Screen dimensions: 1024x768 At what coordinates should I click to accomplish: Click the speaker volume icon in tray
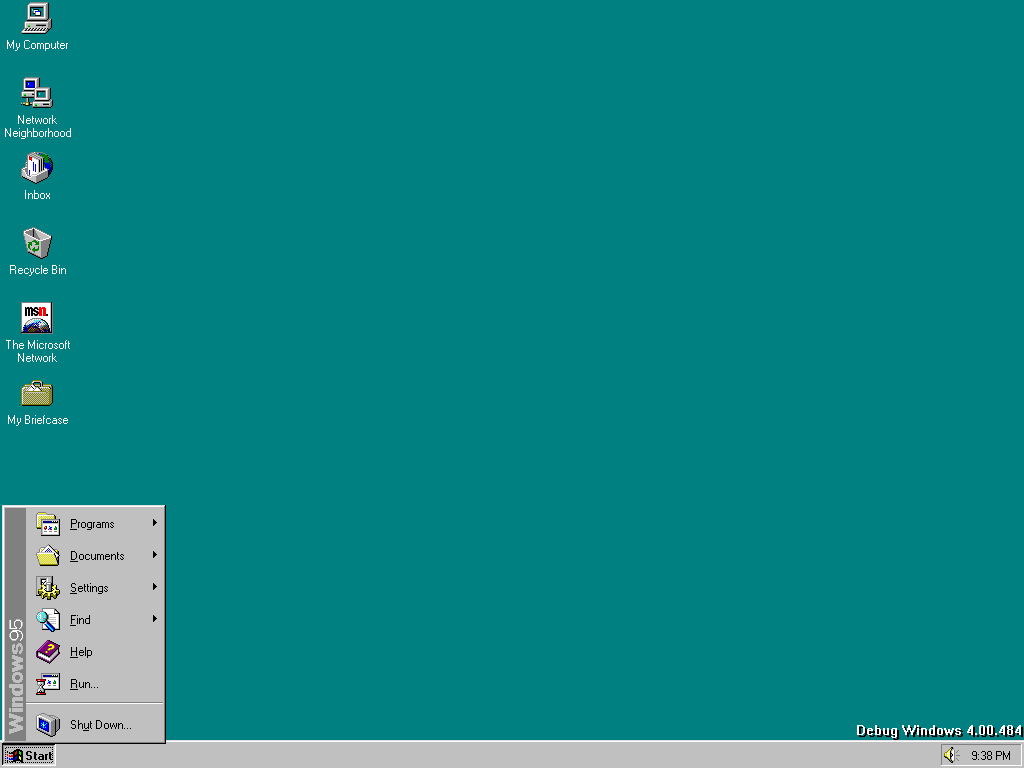tap(951, 756)
